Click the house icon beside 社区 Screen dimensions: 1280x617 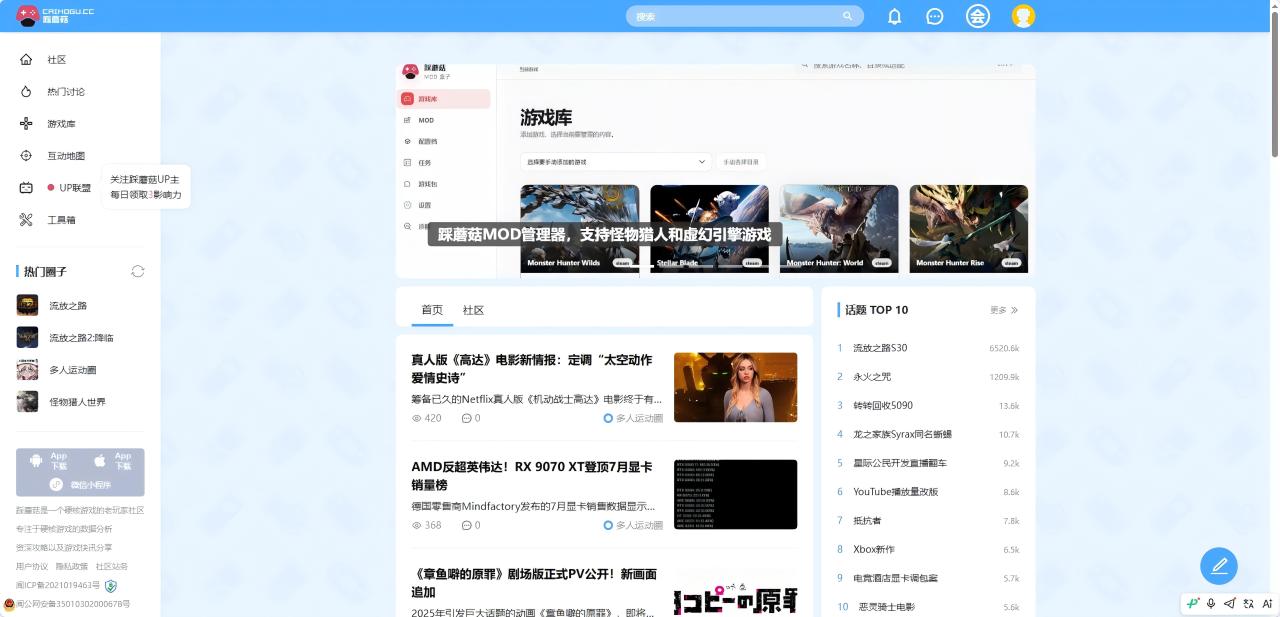coord(26,60)
